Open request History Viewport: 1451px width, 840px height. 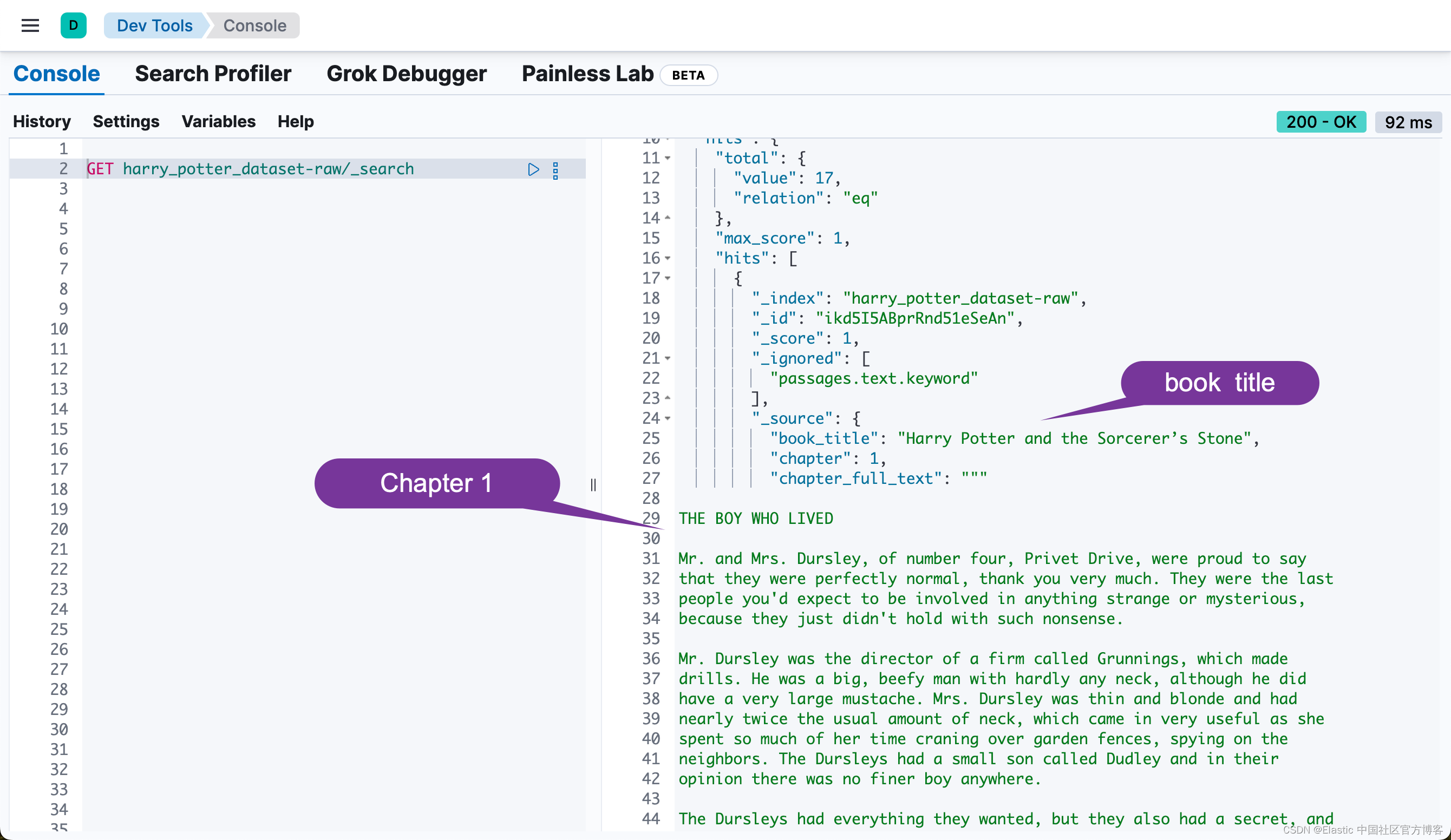pos(42,121)
